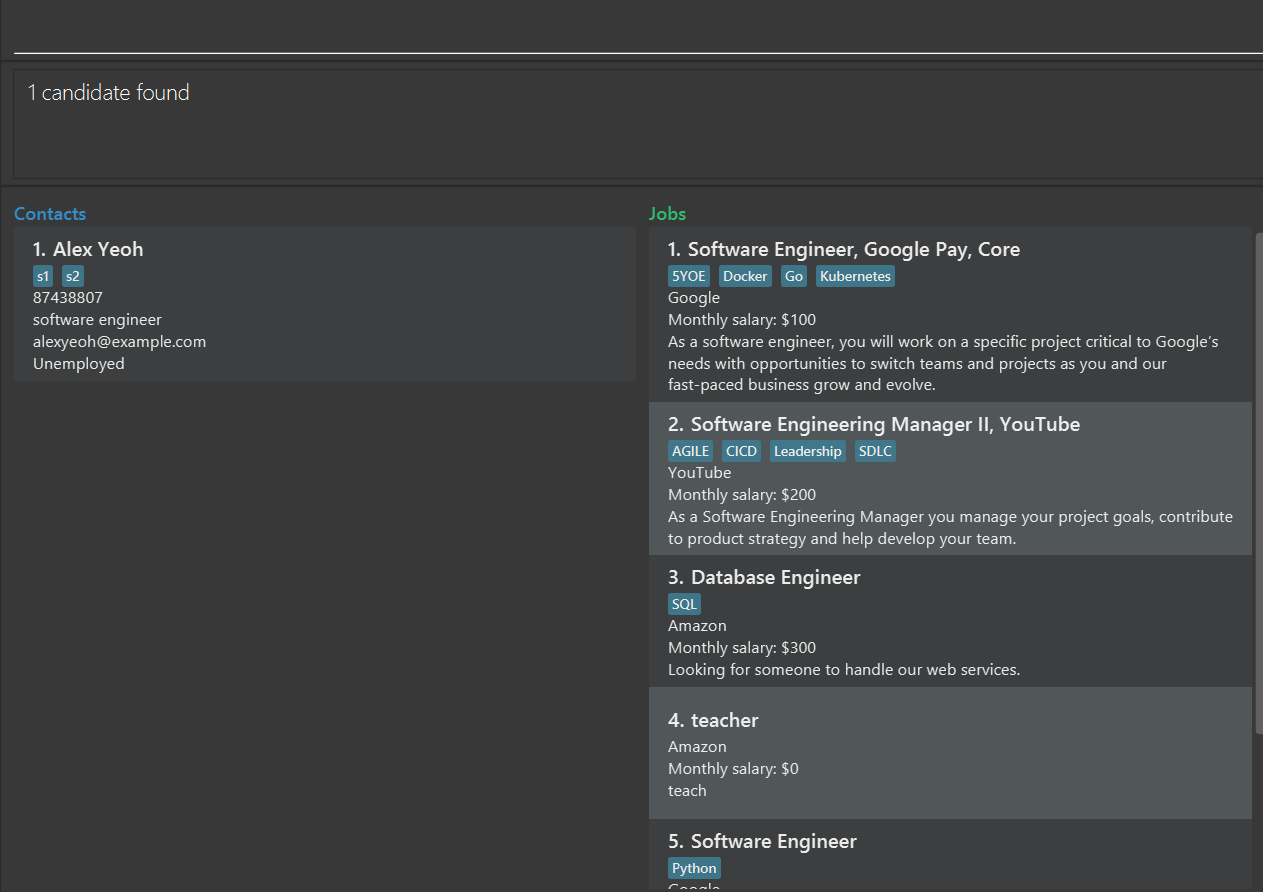Click 'Monthly salary: $200' text

click(742, 495)
